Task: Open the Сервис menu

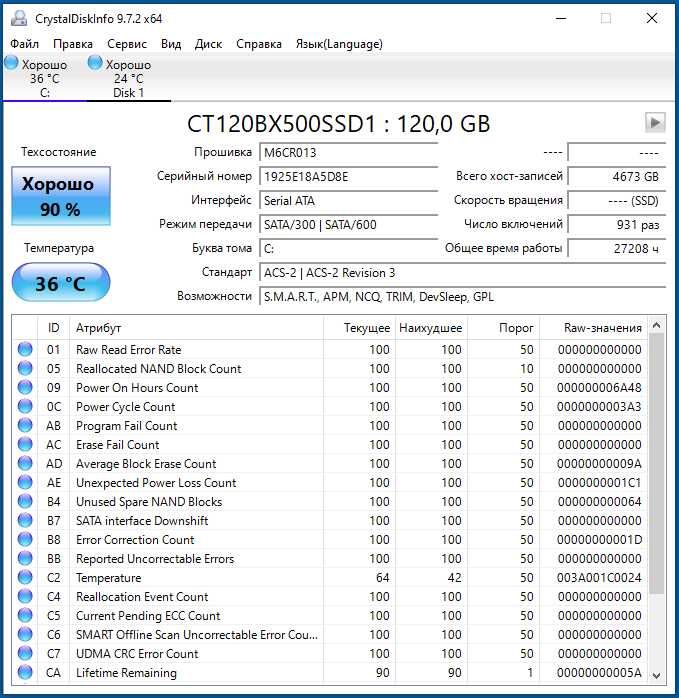Action: coord(127,44)
